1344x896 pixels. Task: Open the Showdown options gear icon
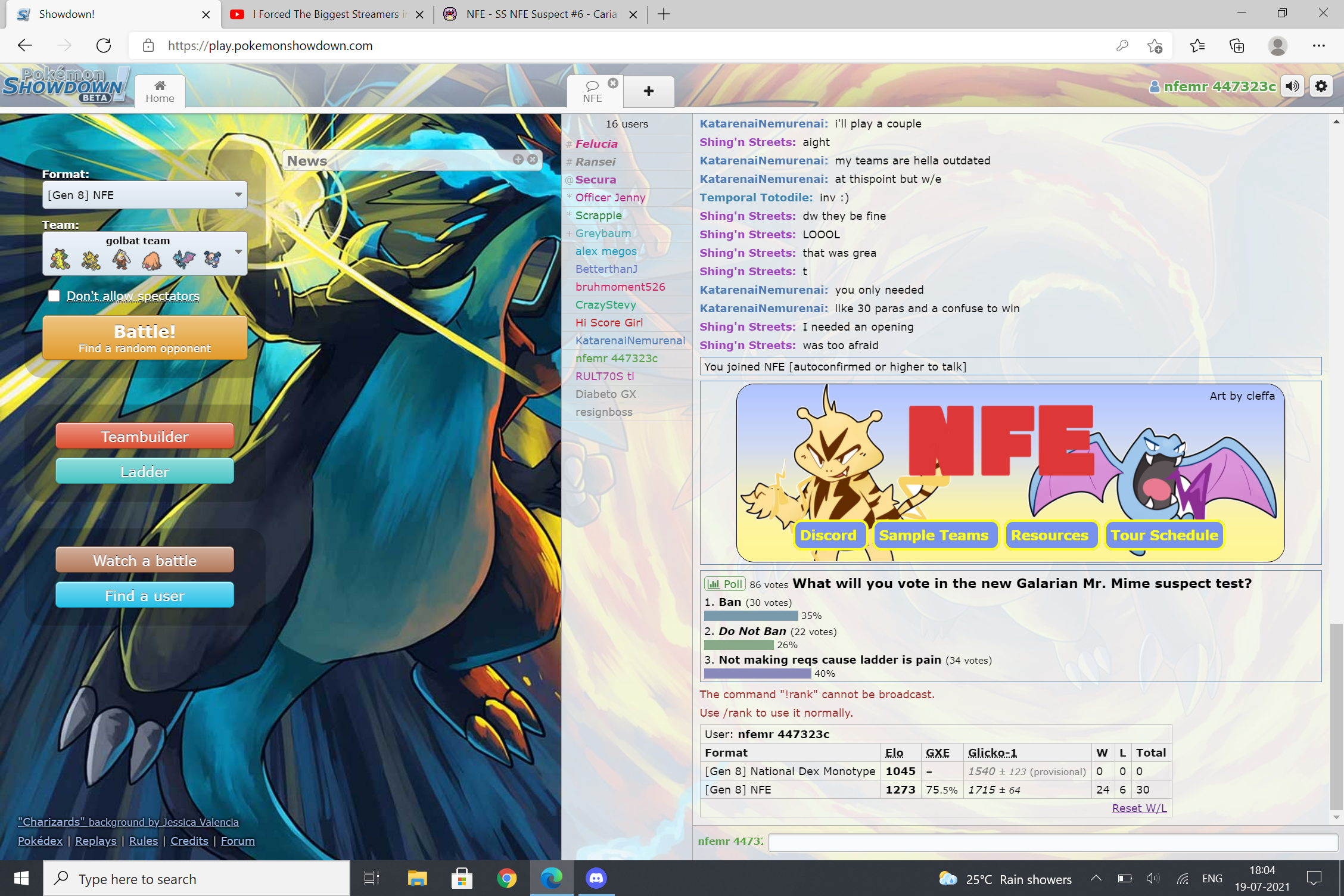1321,86
